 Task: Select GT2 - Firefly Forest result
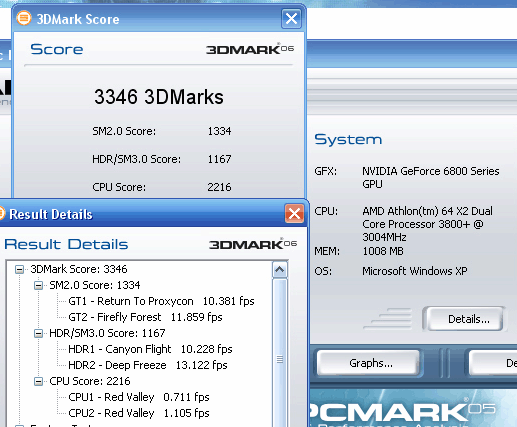(145, 317)
